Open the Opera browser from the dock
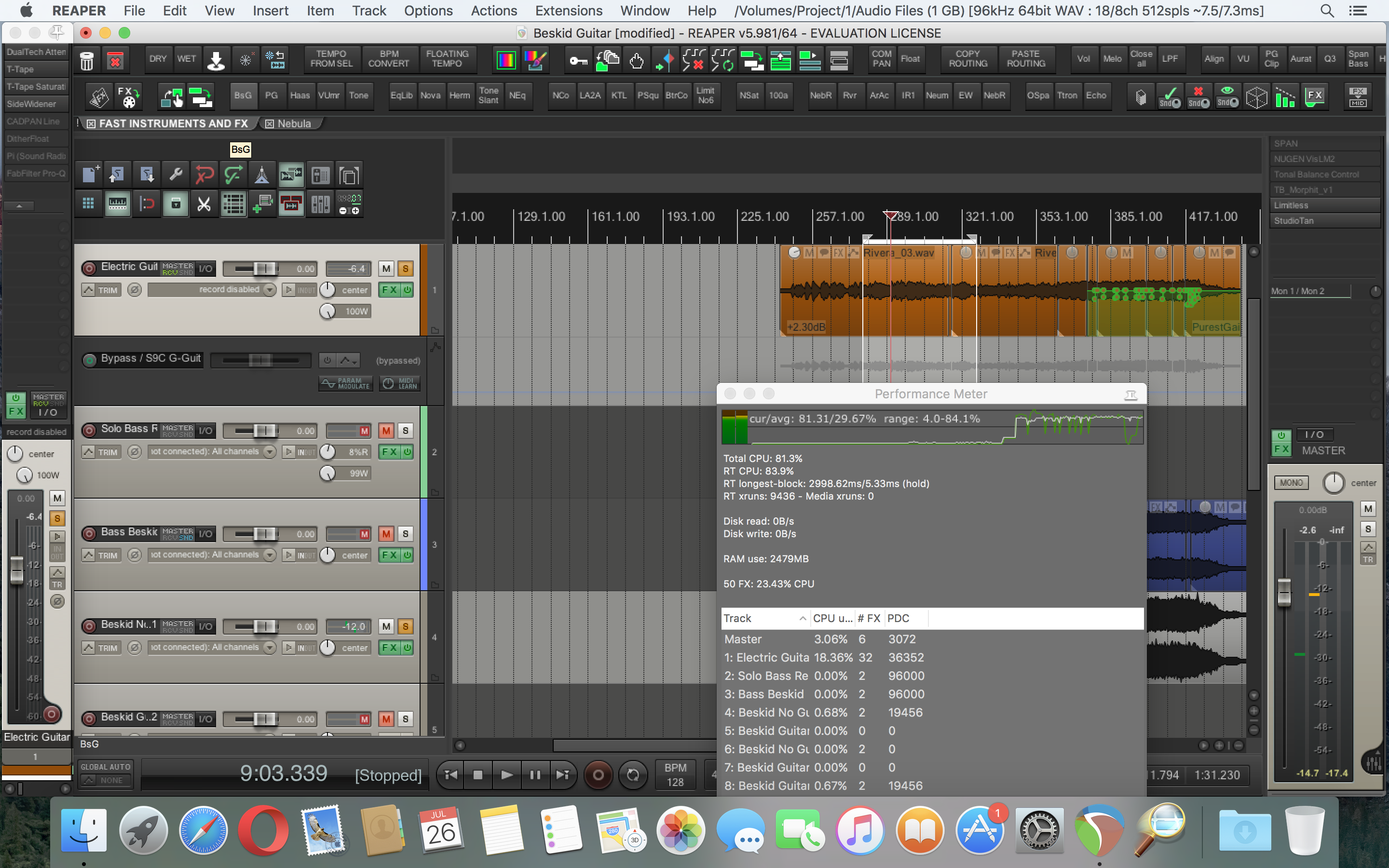1389x868 pixels. tap(263, 830)
